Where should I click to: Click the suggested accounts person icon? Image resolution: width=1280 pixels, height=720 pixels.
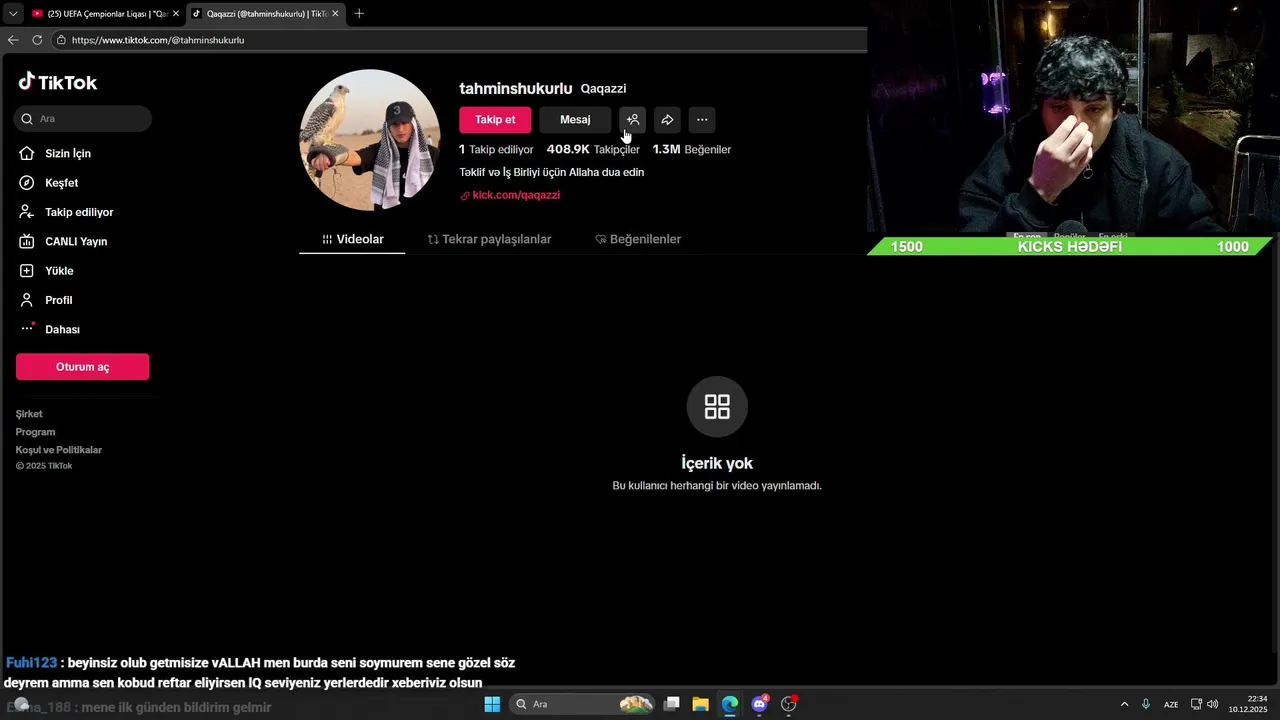click(632, 120)
